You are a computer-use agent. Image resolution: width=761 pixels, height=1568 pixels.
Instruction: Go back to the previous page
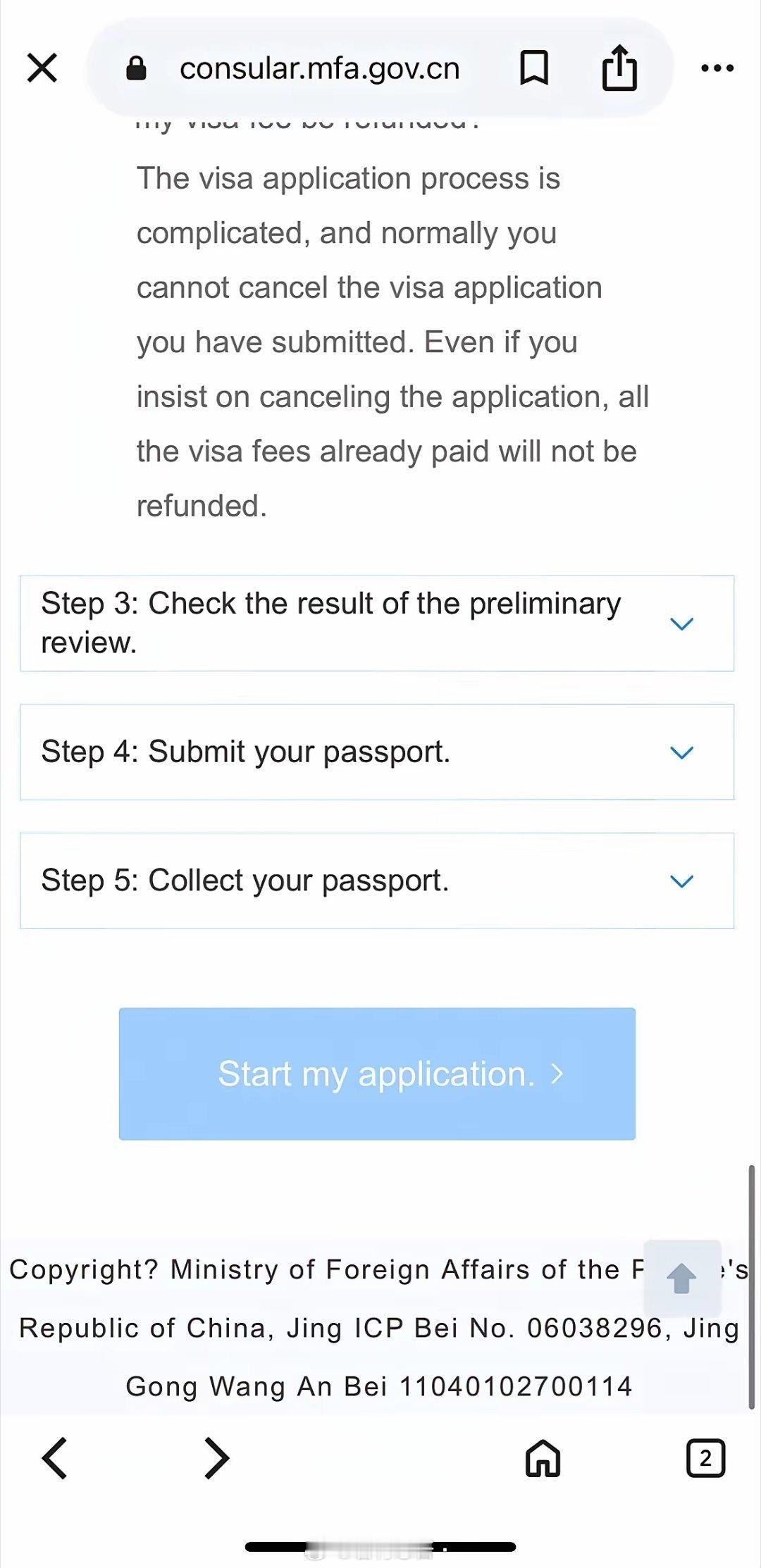point(55,1458)
